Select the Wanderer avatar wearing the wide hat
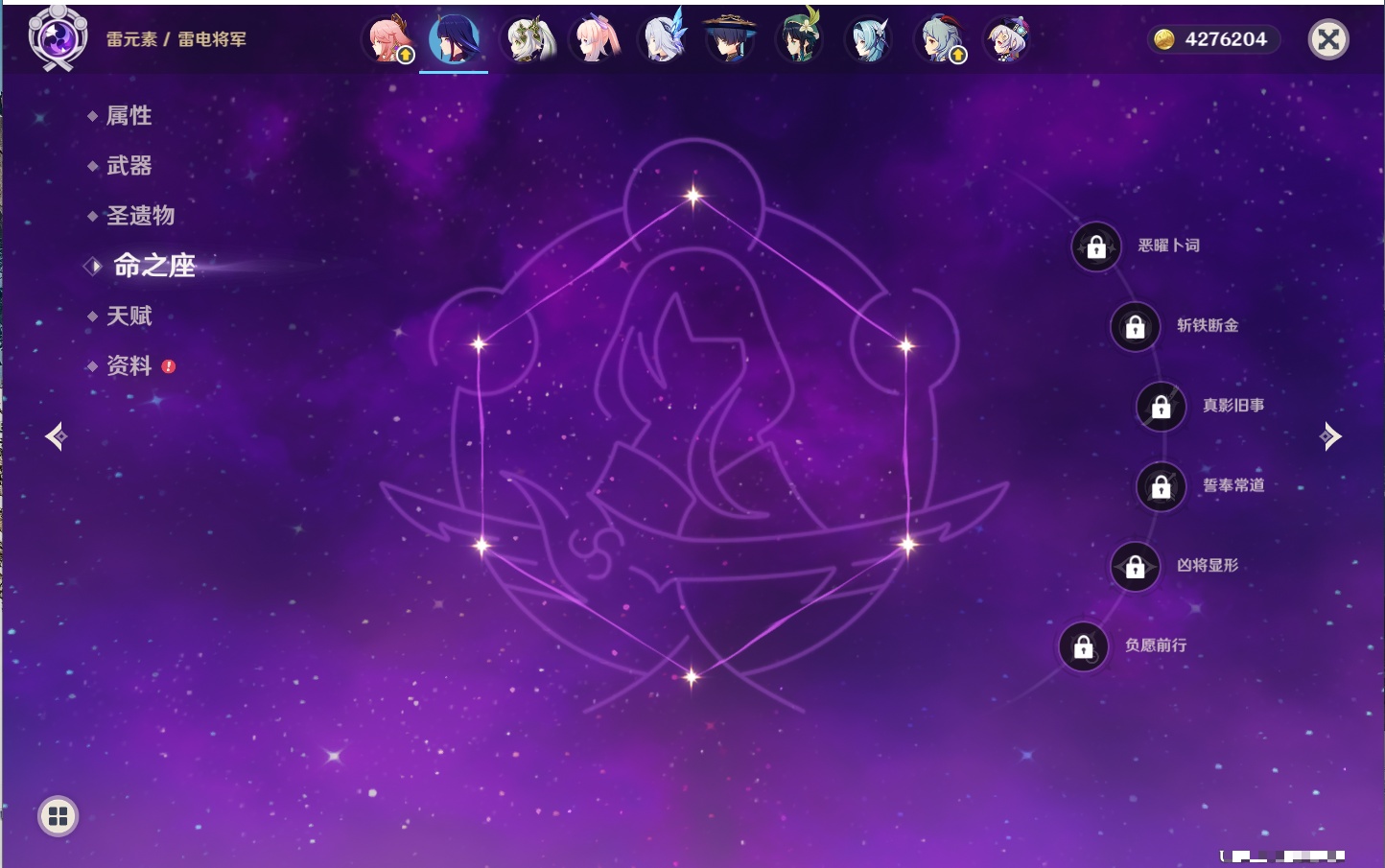Screen dimensions: 1385x868 730,39
